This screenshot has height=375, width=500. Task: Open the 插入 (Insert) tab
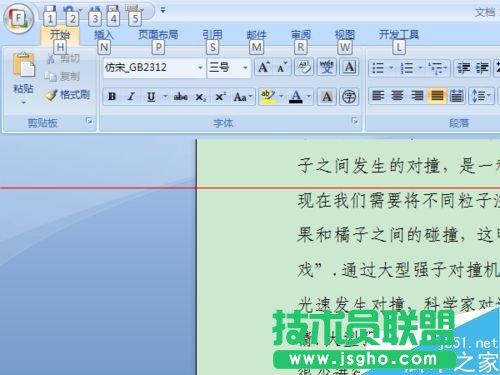point(104,35)
